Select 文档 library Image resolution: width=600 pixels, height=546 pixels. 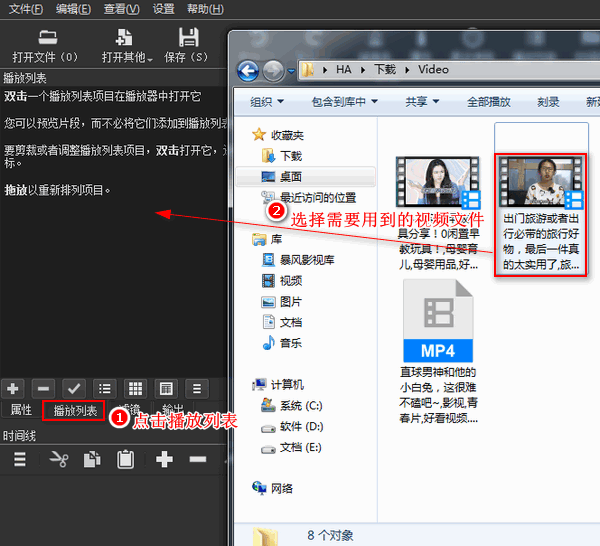click(x=282, y=323)
